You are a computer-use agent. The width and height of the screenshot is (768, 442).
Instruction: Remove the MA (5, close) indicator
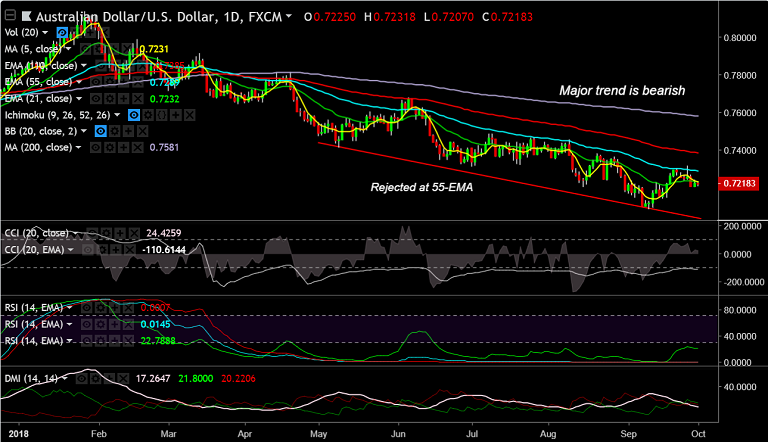click(x=127, y=49)
